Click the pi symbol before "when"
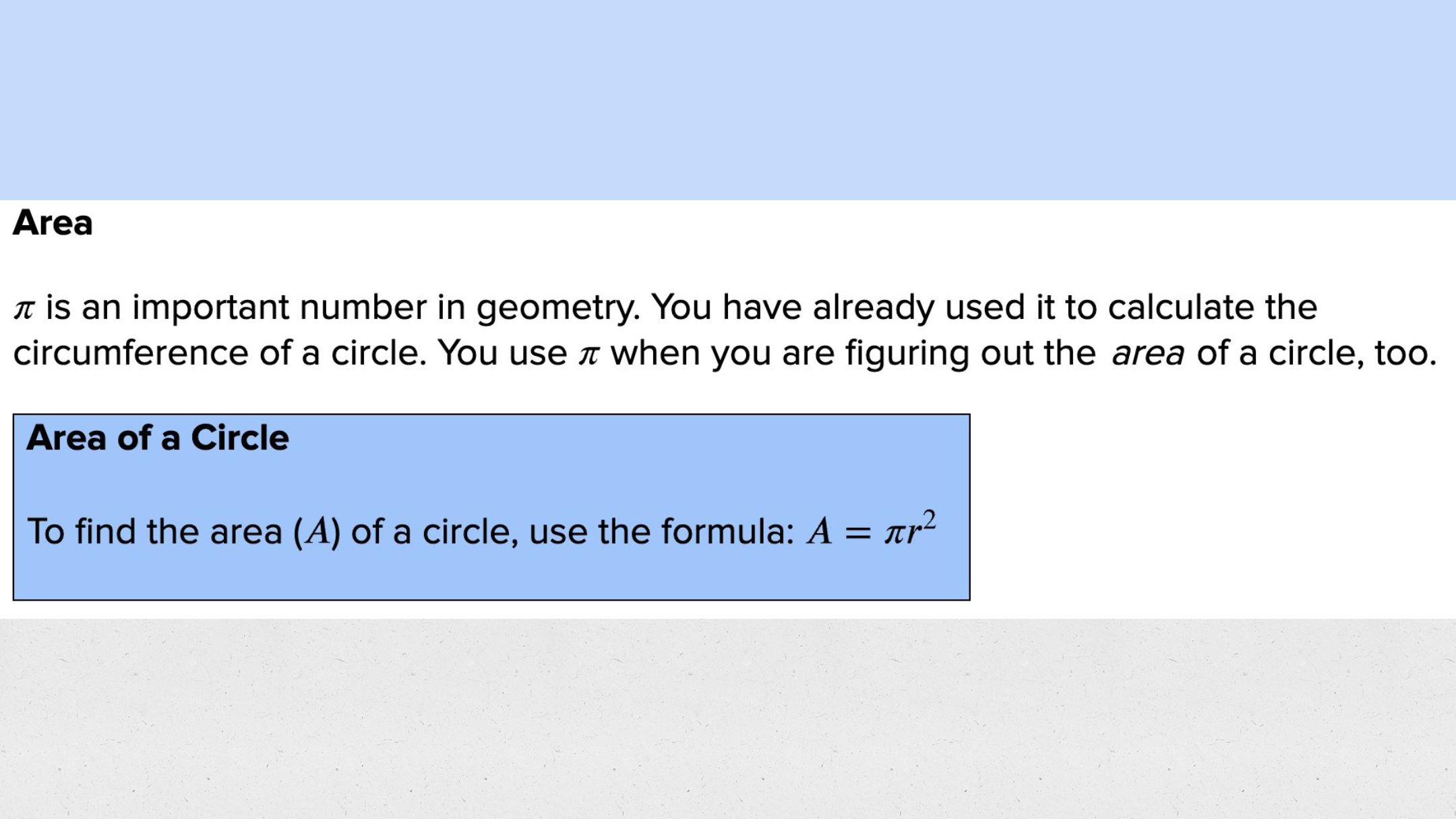The width and height of the screenshot is (1456, 819). [x=588, y=355]
